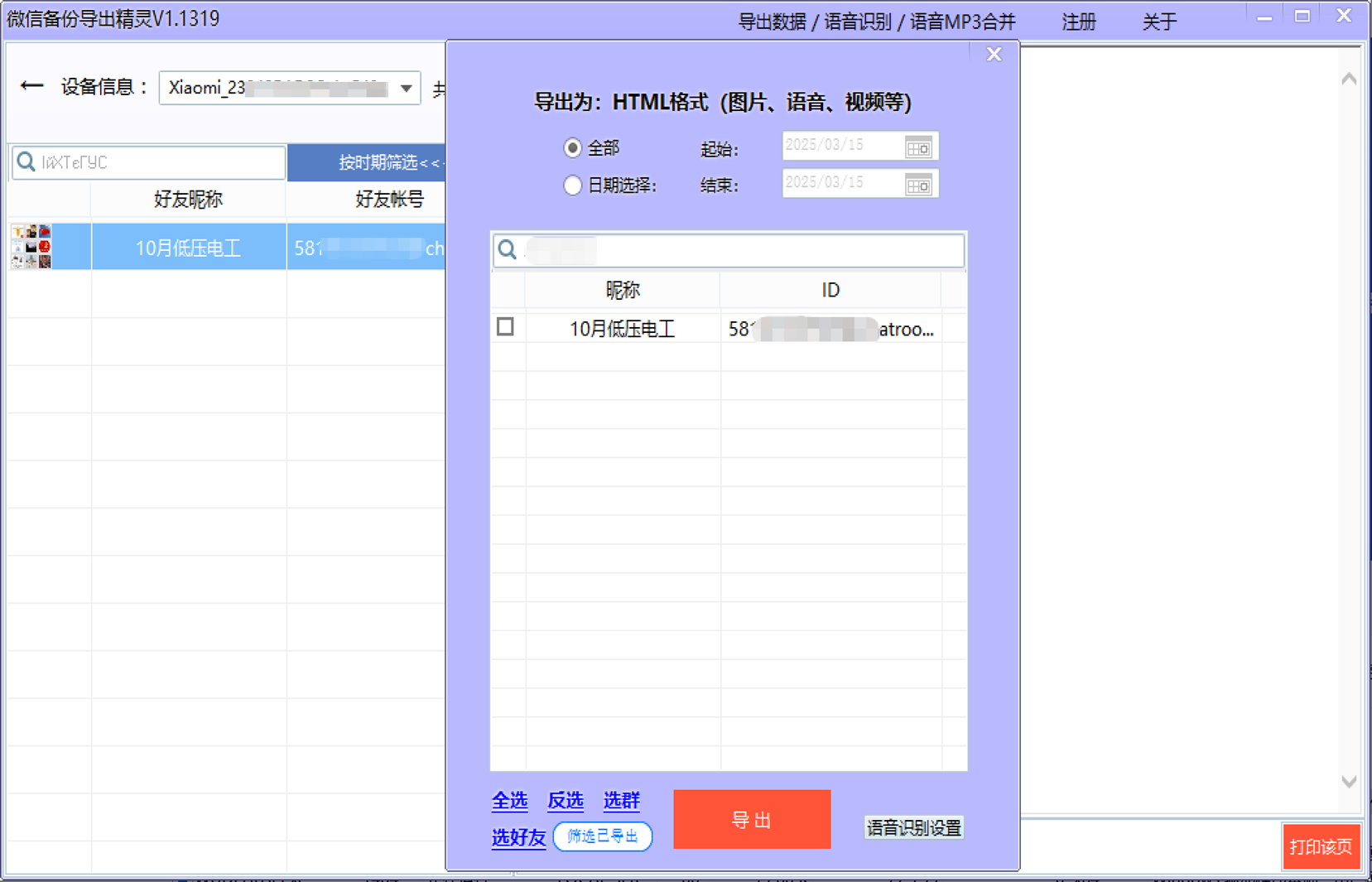Maximize the application window
Screen dimensions: 1372x882
pos(1302,17)
